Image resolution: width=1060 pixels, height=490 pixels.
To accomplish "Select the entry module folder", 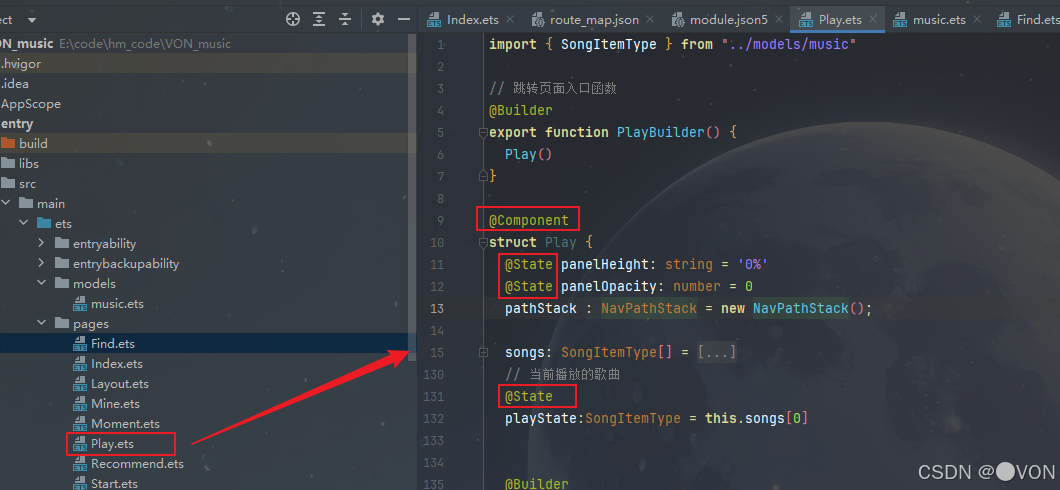I will point(17,124).
